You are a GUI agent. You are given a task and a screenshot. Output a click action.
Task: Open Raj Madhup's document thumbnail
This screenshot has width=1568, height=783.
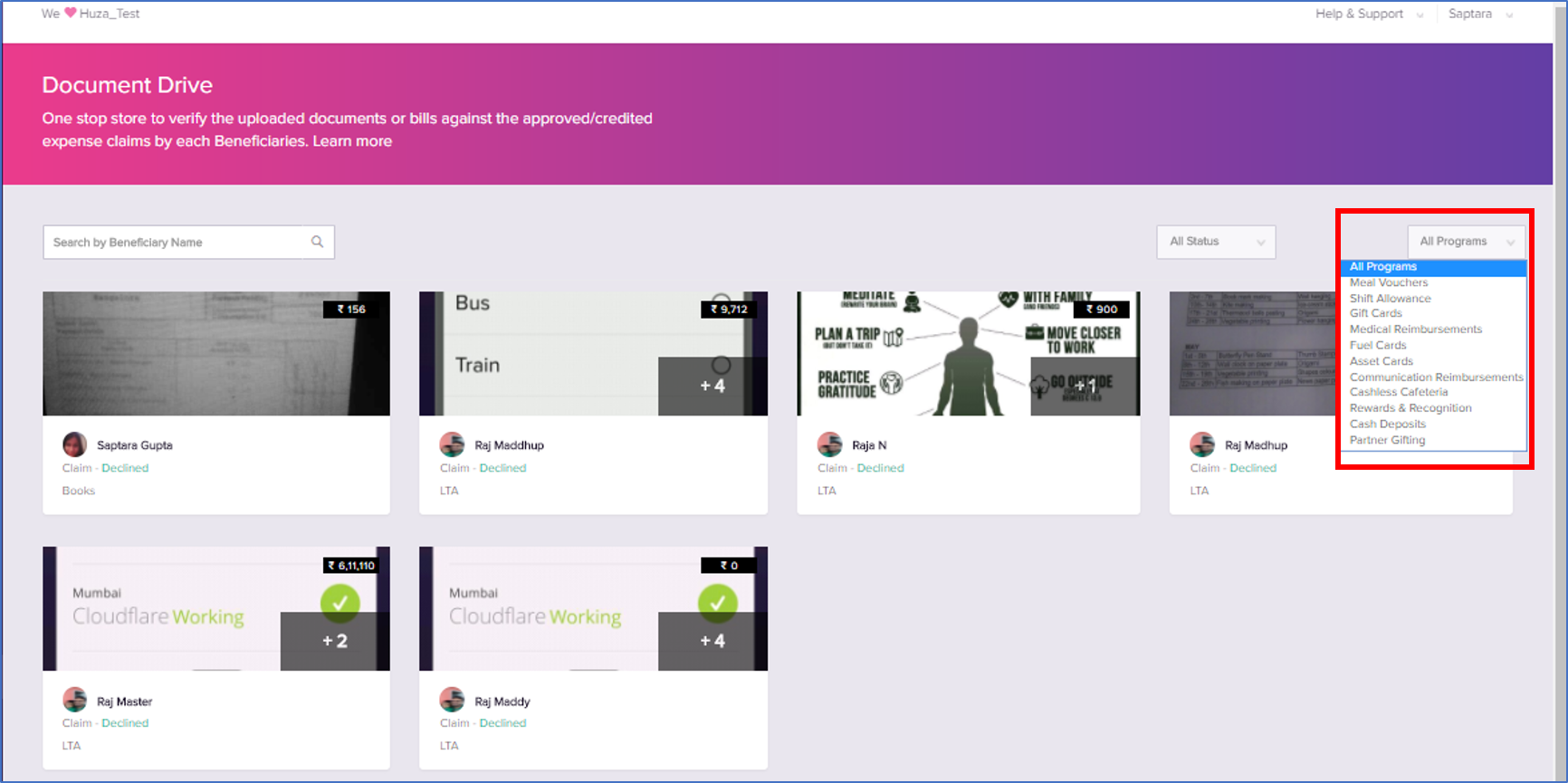click(x=1254, y=354)
